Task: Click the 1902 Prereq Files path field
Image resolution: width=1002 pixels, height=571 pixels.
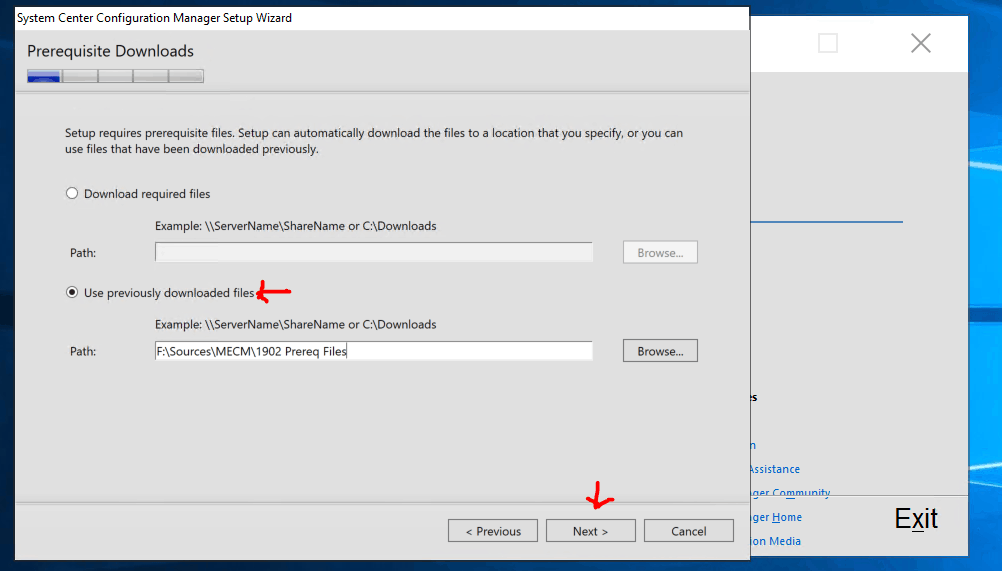Action: 374,351
